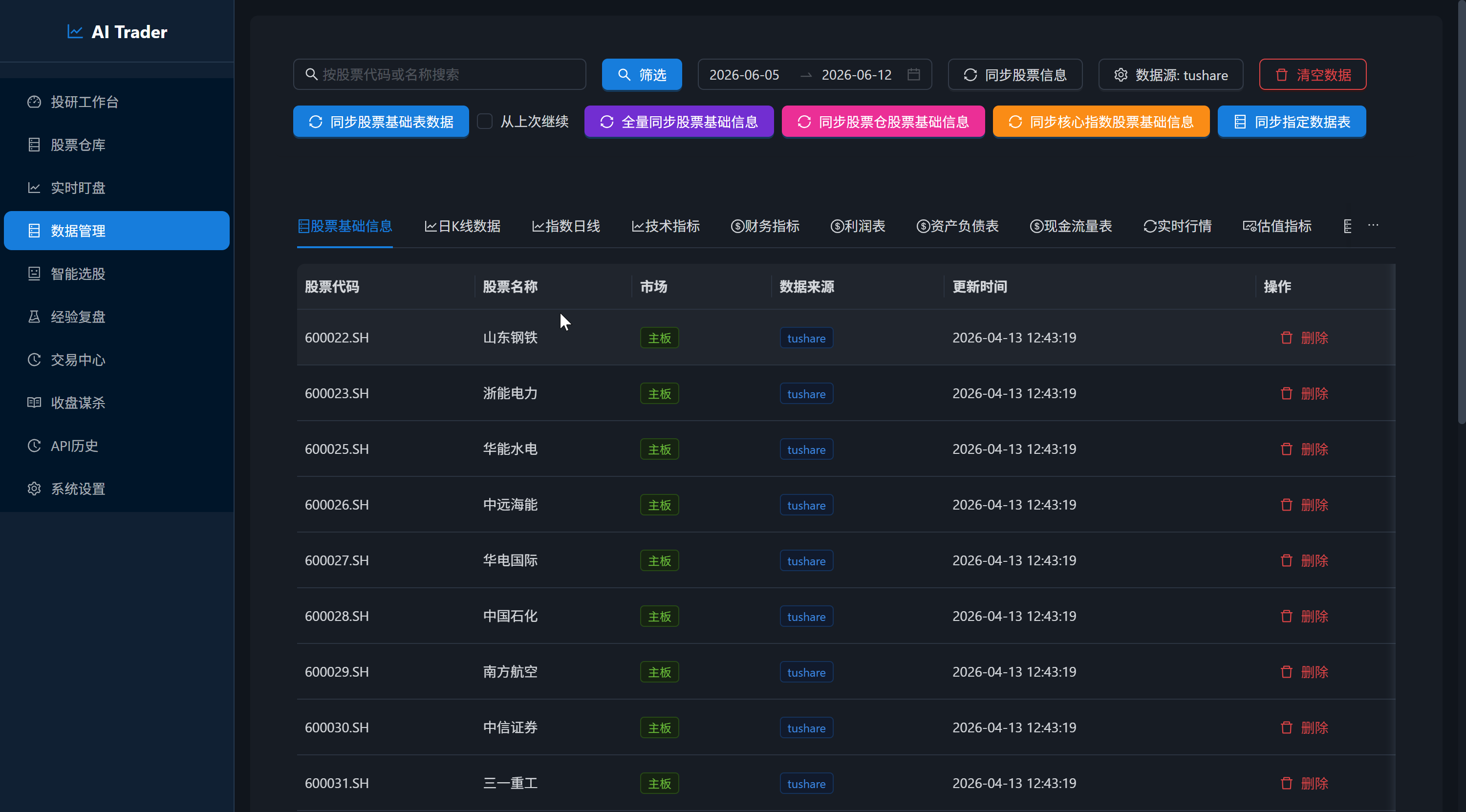Click 同步指定数据表 button

coord(1292,121)
